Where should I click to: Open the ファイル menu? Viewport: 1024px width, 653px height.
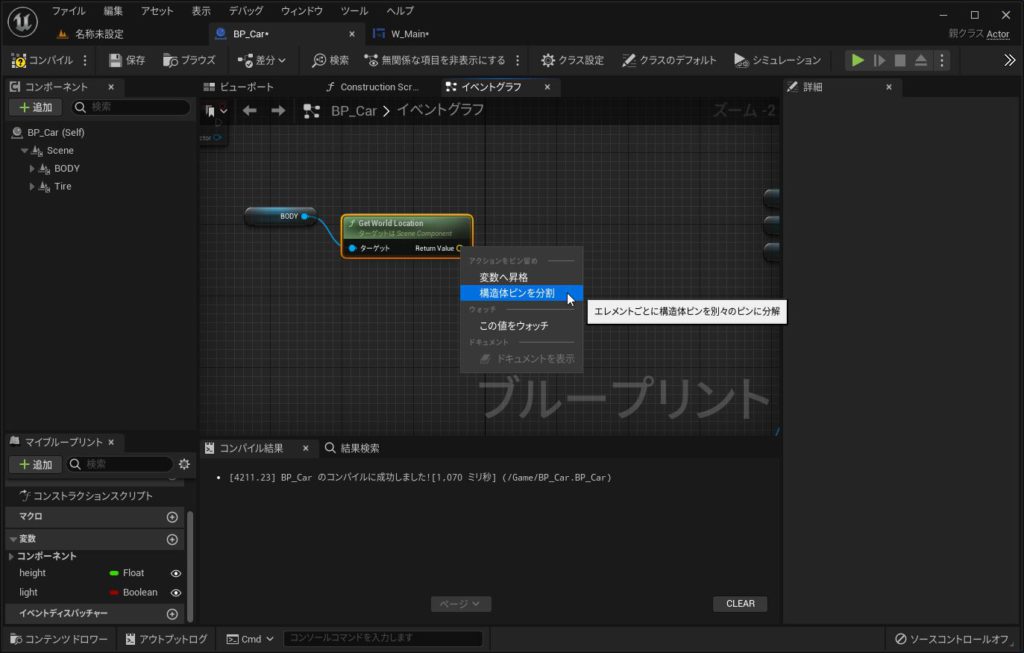click(x=69, y=11)
